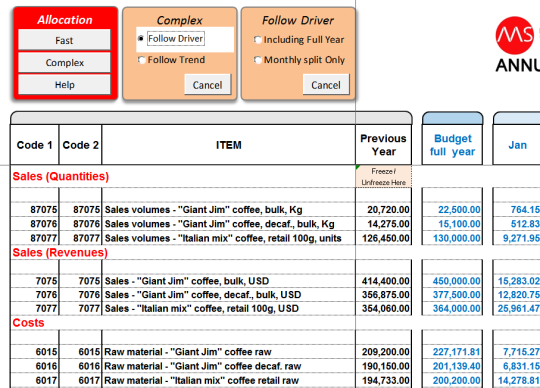Select the Follow Driver radio button
540x388 pixels.
coord(141,39)
